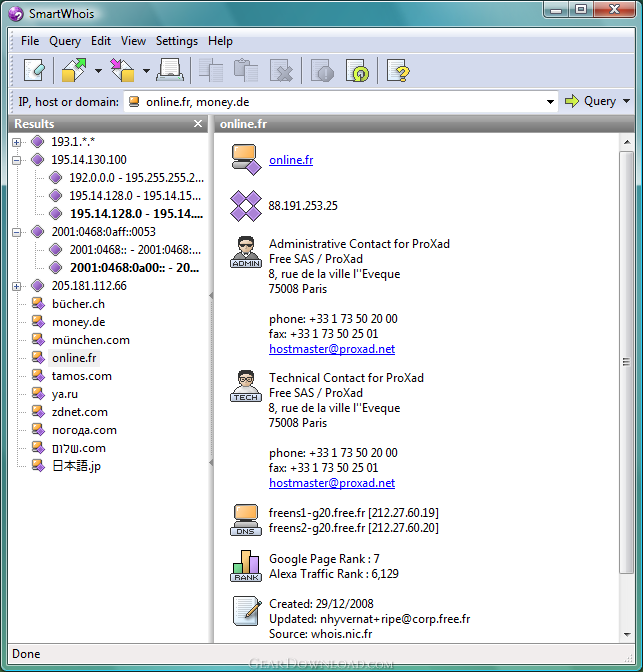
Task: Collapse the 195.14.130.100 tree node
Action: click(x=16, y=160)
